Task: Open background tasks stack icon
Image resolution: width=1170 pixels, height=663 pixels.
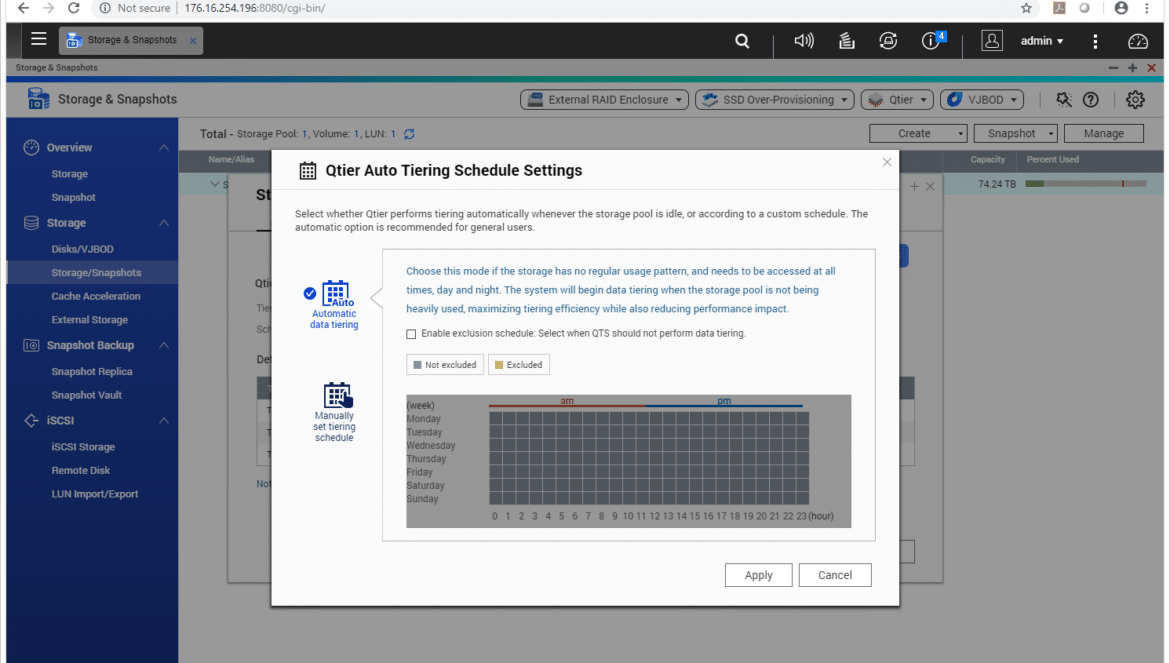Action: (846, 41)
